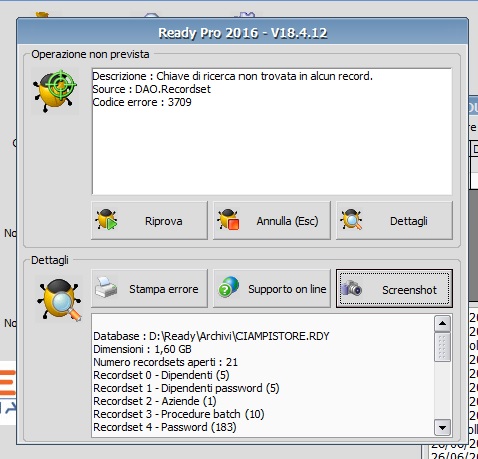Select 'Recordset 4 - Password (183)' line
This screenshot has height=459, width=478.
pos(165,427)
